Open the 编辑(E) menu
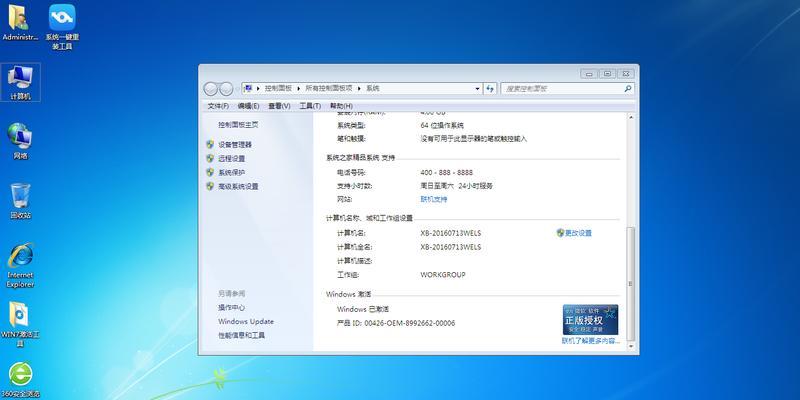 [248, 106]
